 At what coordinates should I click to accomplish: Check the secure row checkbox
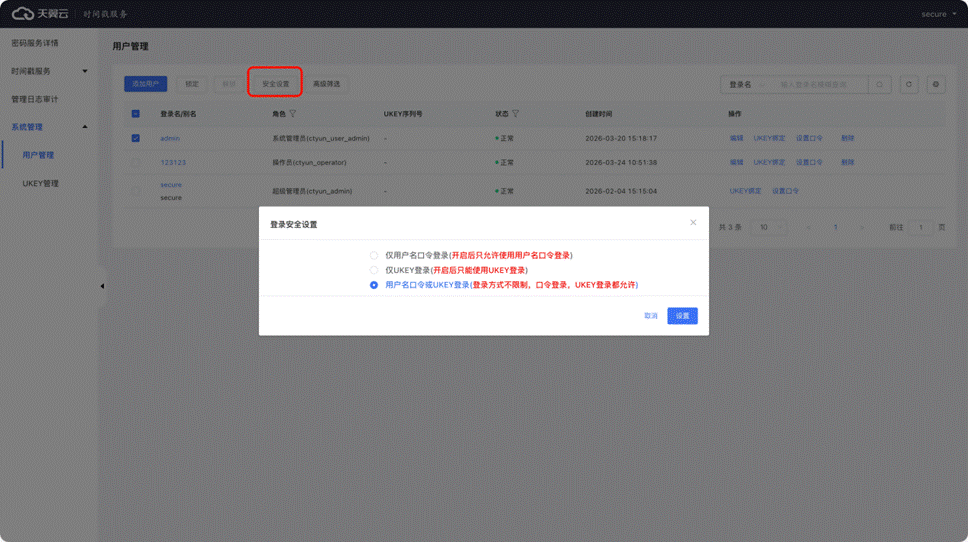click(136, 191)
